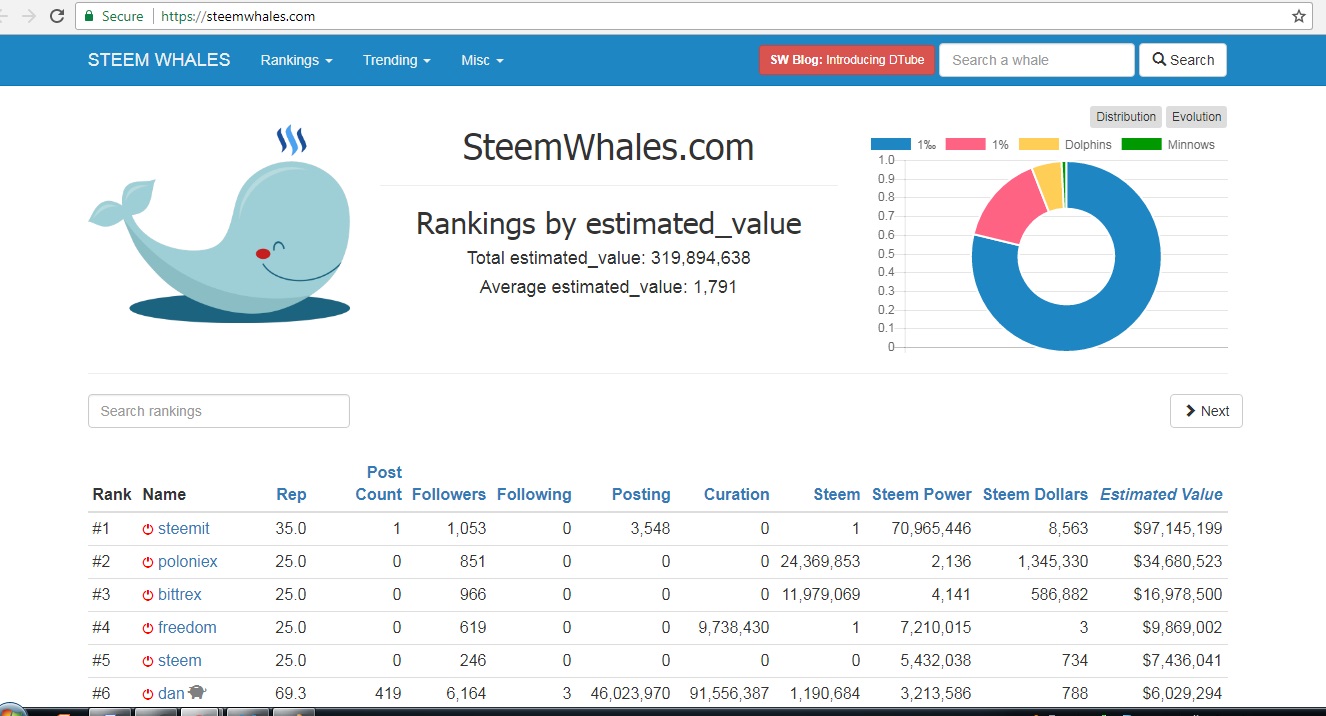Toggle the blue 1‰ legend swatch
The image size is (1326, 716).
(891, 145)
